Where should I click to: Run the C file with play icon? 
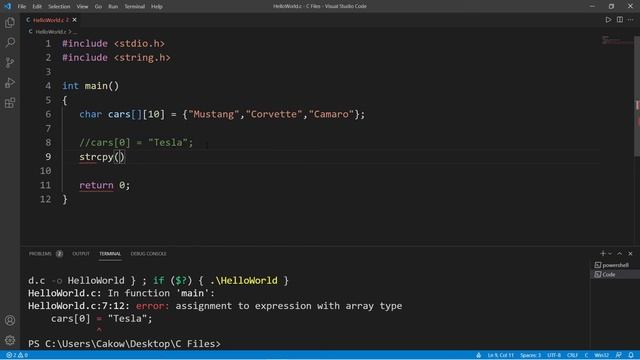coord(608,20)
